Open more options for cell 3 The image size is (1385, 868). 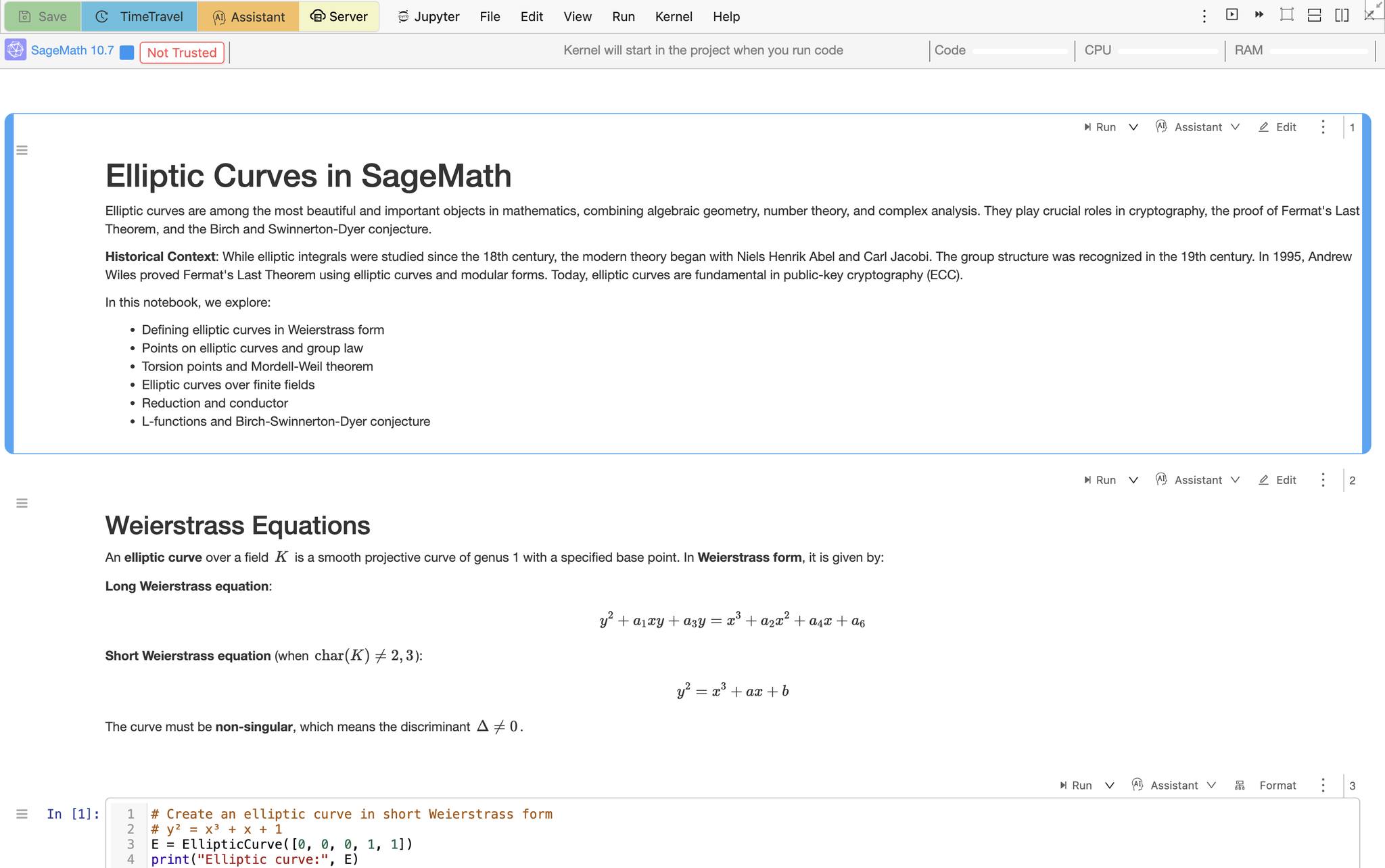[x=1323, y=786]
